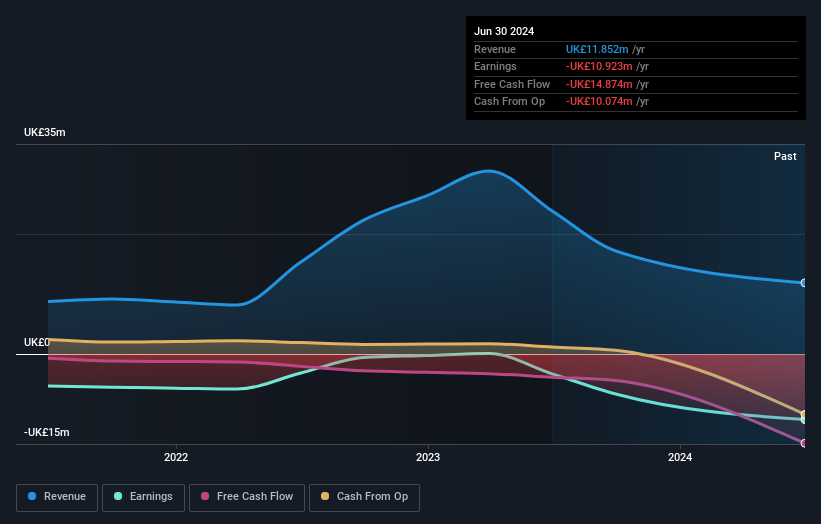Viewport: 821px width, 524px height.
Task: Toggle the Cash From Op legend button
Action: (364, 497)
